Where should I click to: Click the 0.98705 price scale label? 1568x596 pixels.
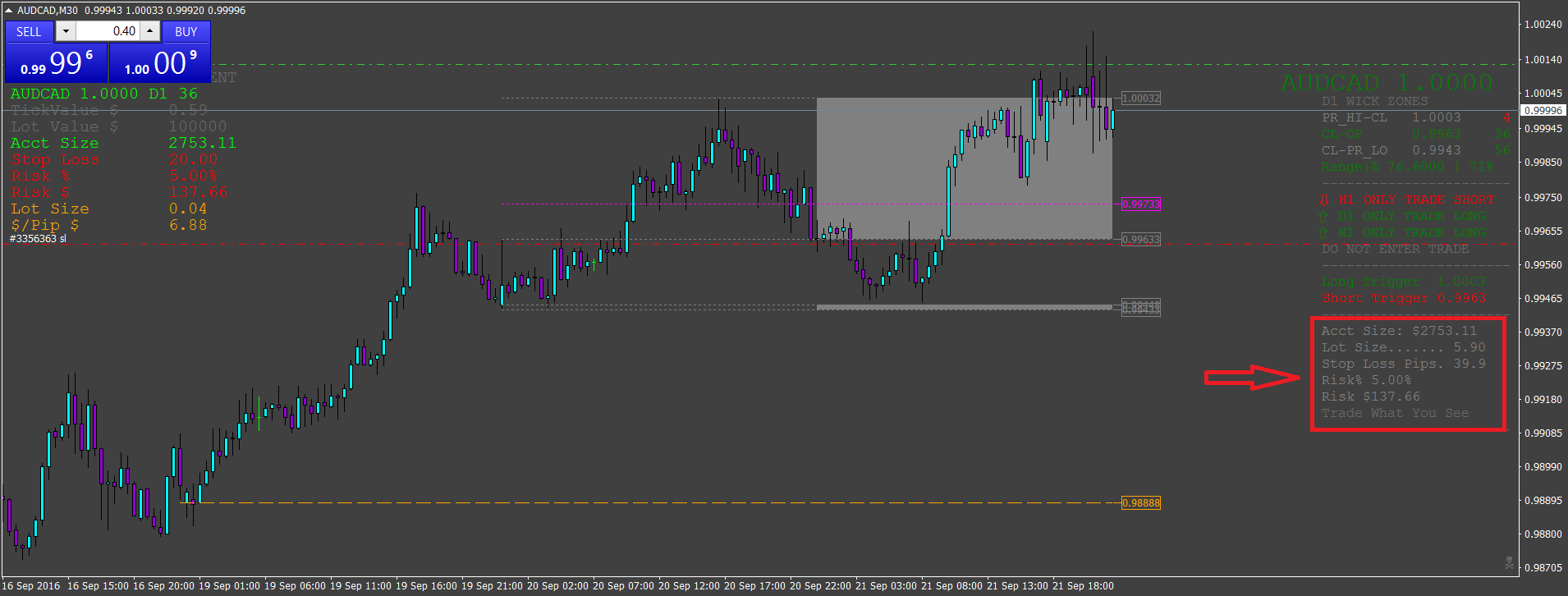coord(1543,567)
